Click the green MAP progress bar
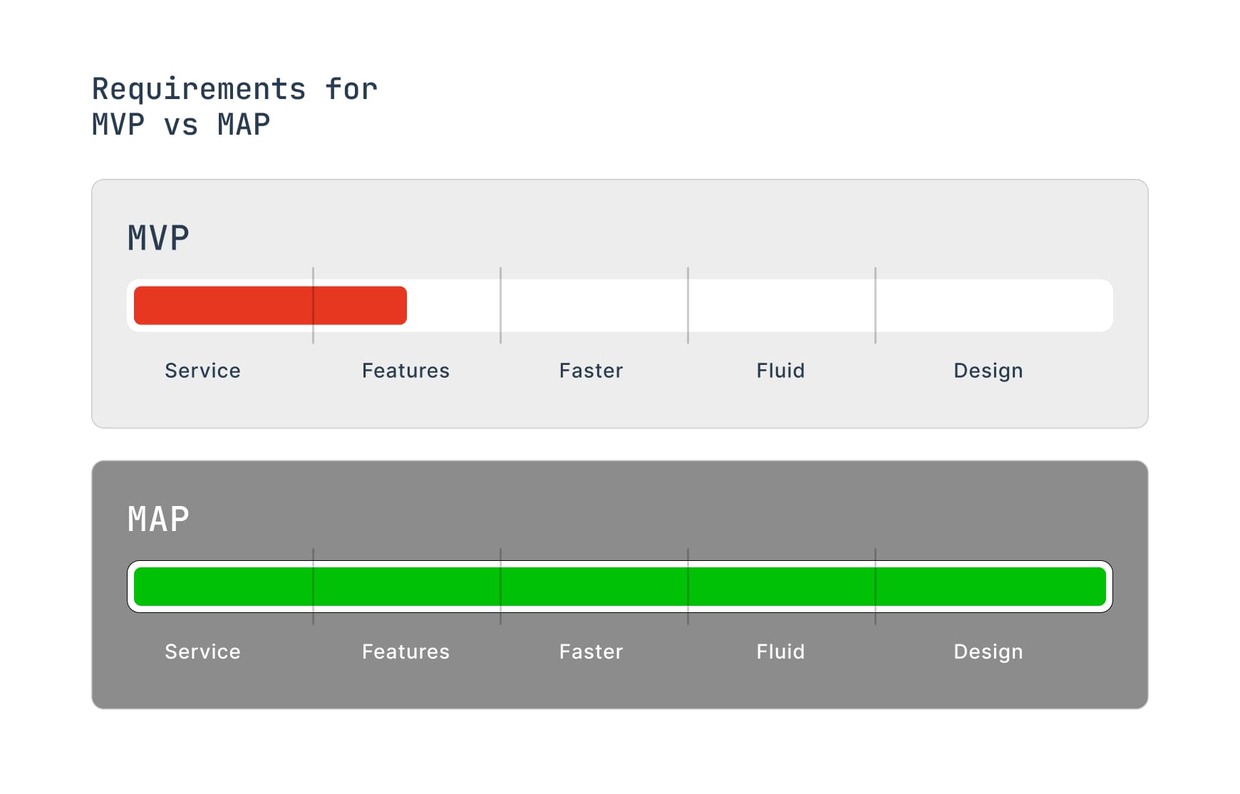The height and width of the screenshot is (794, 1240). coord(620,586)
